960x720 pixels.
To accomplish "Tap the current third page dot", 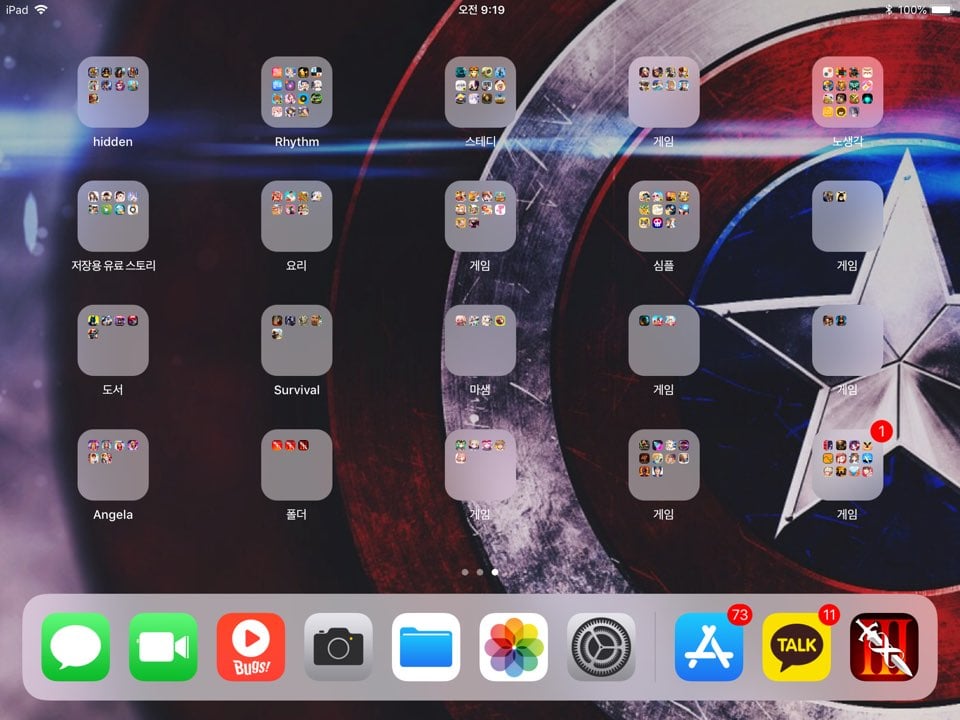I will (x=495, y=572).
